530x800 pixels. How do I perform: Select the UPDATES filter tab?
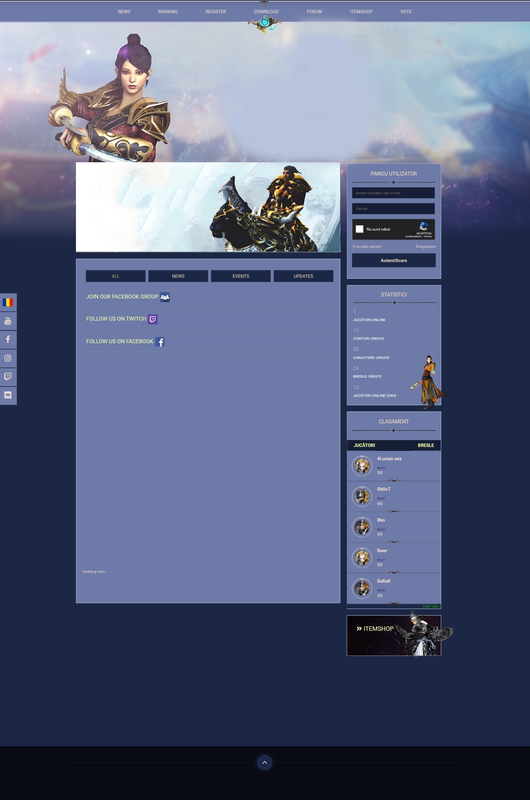[x=304, y=276]
